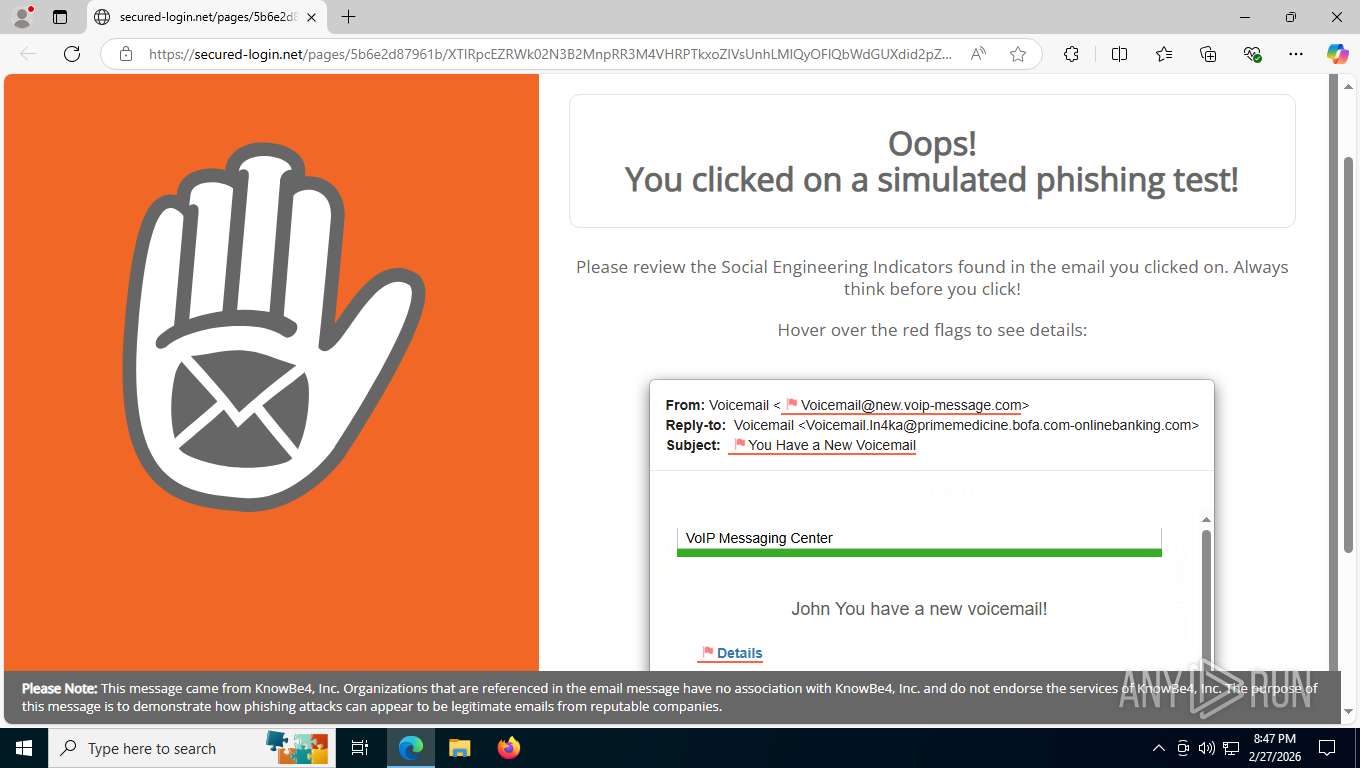View site information lock icon
Viewport: 1360px width, 768px height.
[126, 54]
